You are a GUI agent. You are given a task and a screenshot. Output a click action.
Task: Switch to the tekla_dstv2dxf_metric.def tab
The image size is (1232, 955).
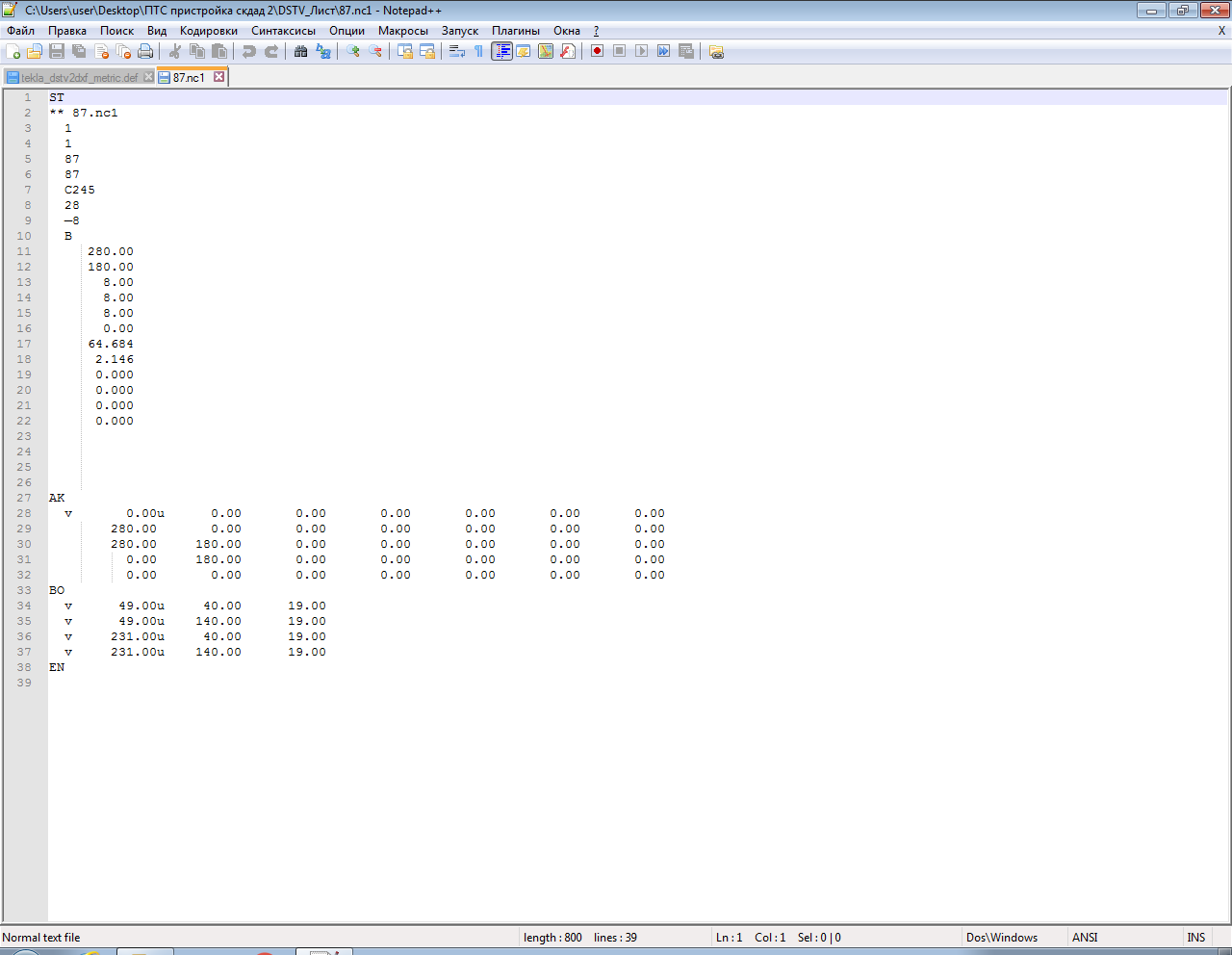pyautogui.click(x=79, y=77)
